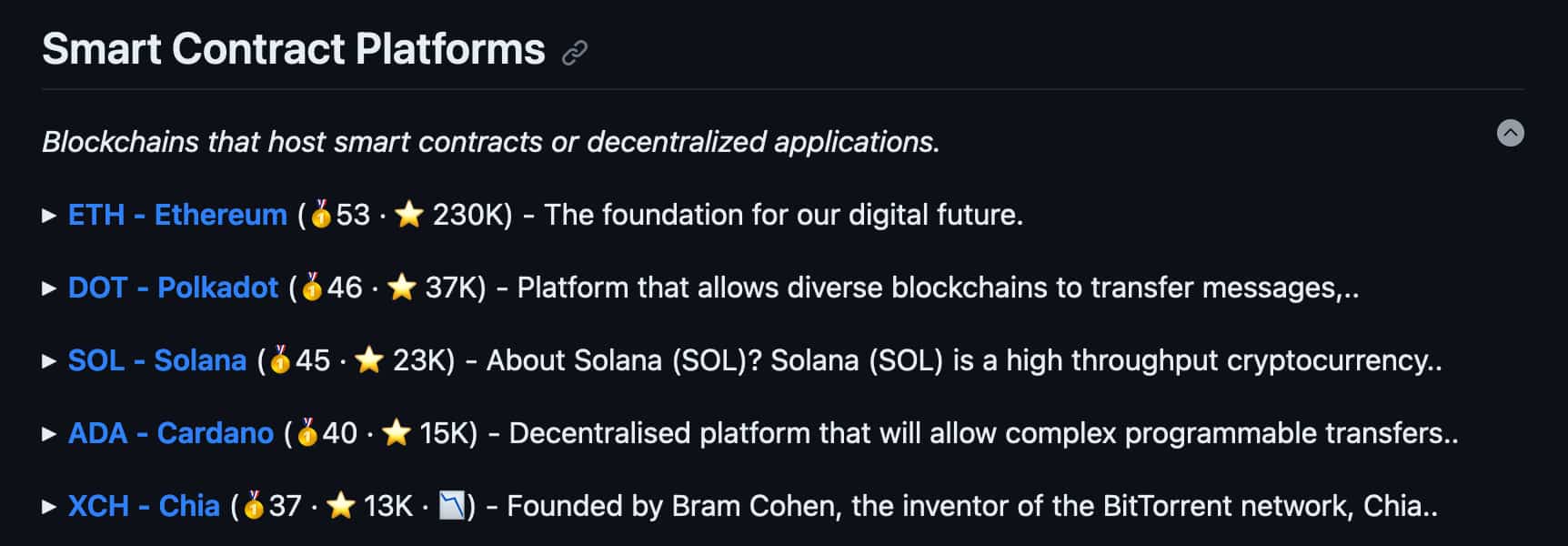Click the star icon next to 15K
Viewport: 1568px width, 546px height.
pos(398,432)
